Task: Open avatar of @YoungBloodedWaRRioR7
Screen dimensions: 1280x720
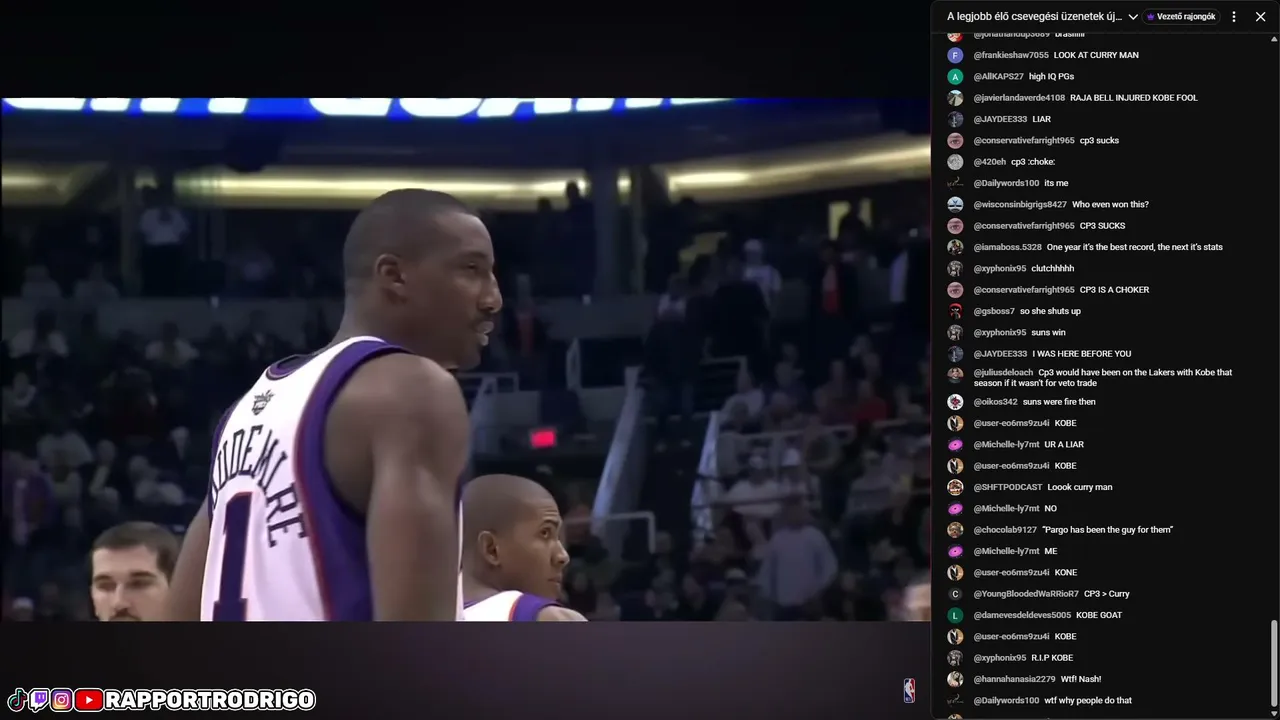Action: [x=955, y=594]
